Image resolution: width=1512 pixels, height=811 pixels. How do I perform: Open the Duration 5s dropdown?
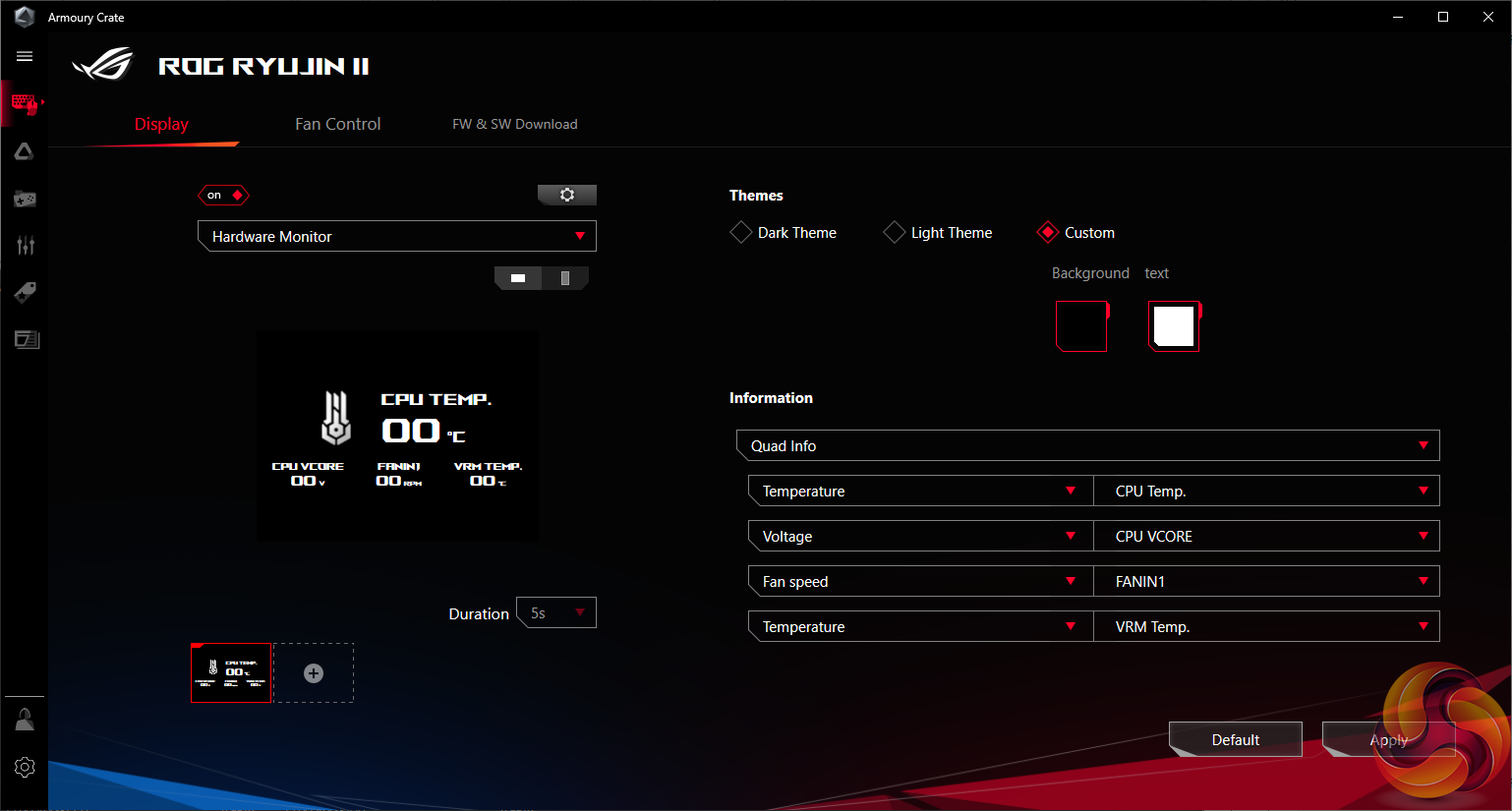(556, 612)
